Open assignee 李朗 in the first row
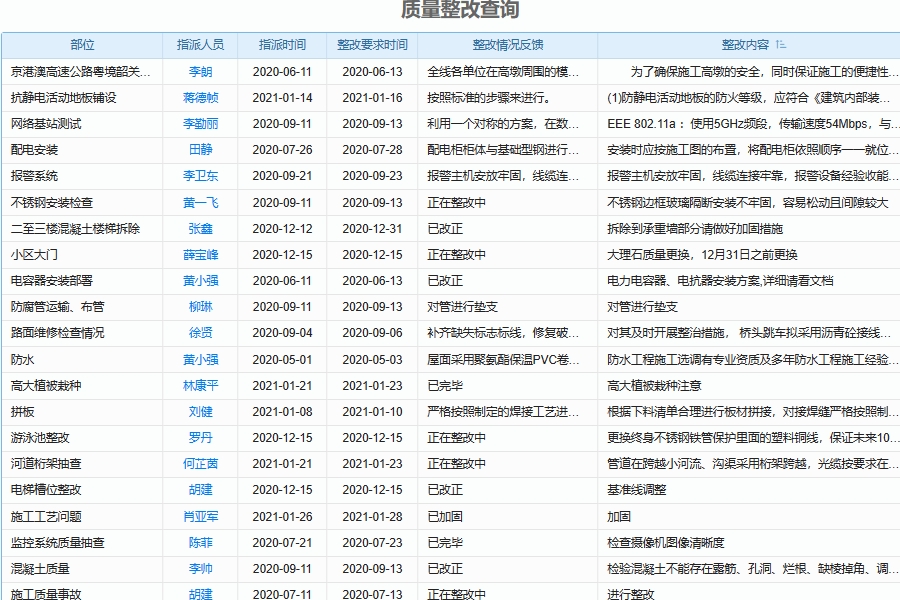 (199, 71)
